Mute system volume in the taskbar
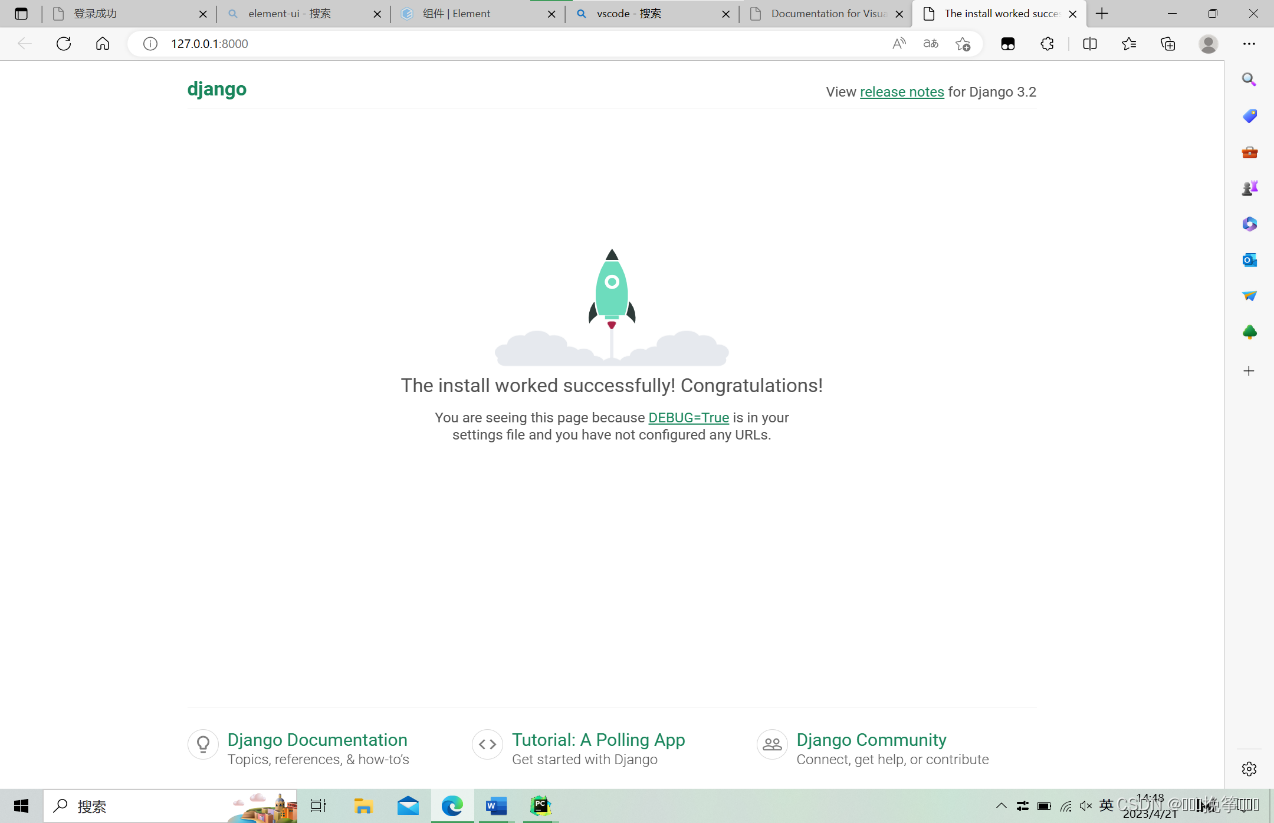The height and width of the screenshot is (823, 1274). click(1085, 806)
